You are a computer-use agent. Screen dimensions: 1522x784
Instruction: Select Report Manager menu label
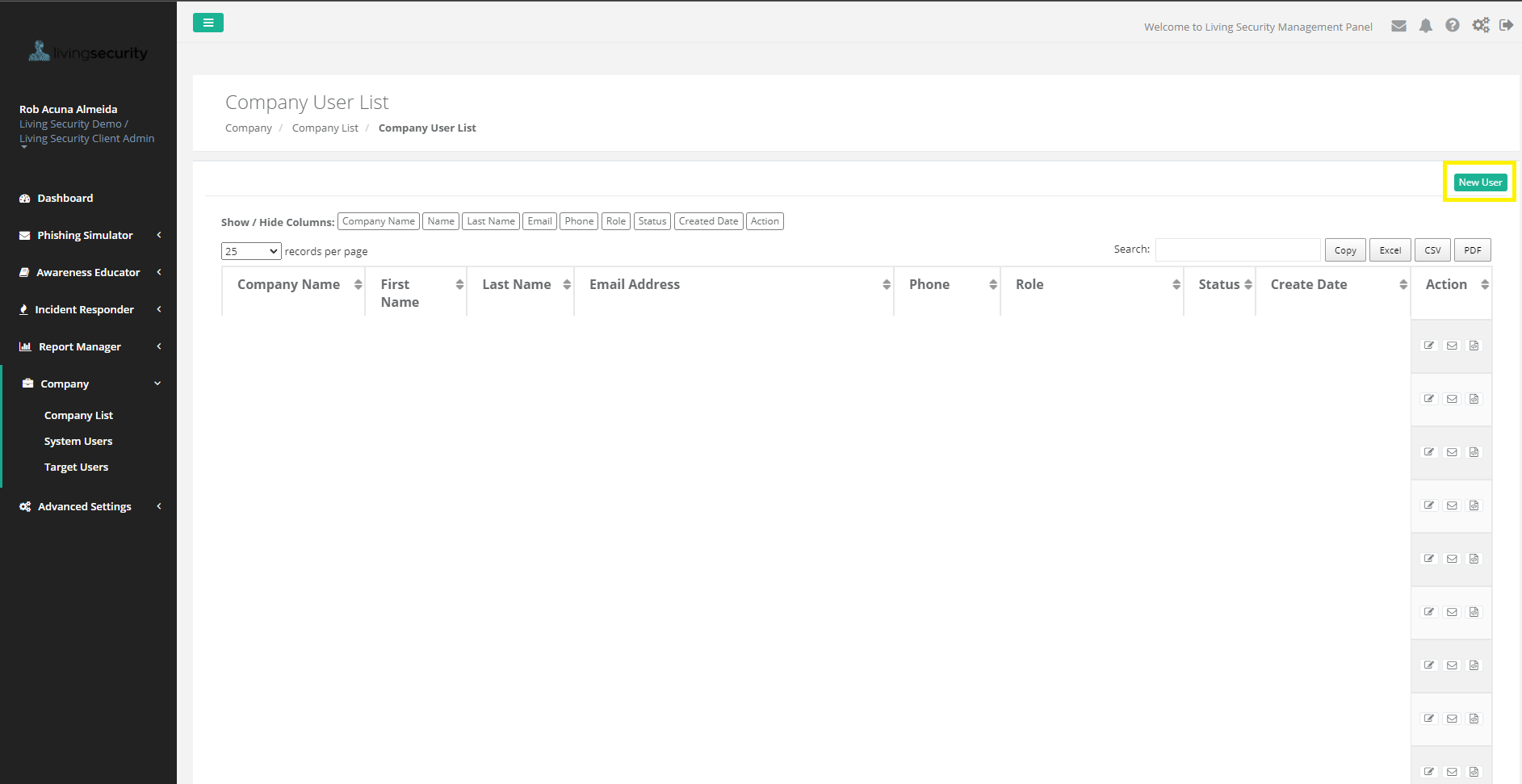point(80,347)
